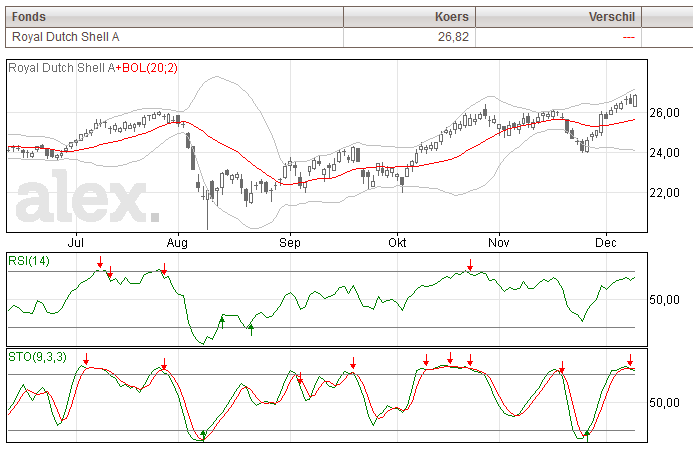Viewport: 693px width, 449px height.
Task: Click the 24,00 price axis label
Action: point(664,153)
